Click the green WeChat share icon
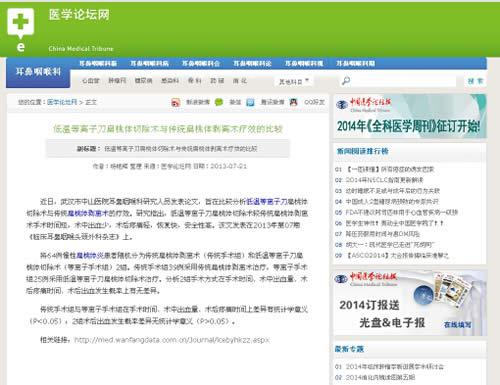This screenshot has width=500, height=385. (219, 102)
